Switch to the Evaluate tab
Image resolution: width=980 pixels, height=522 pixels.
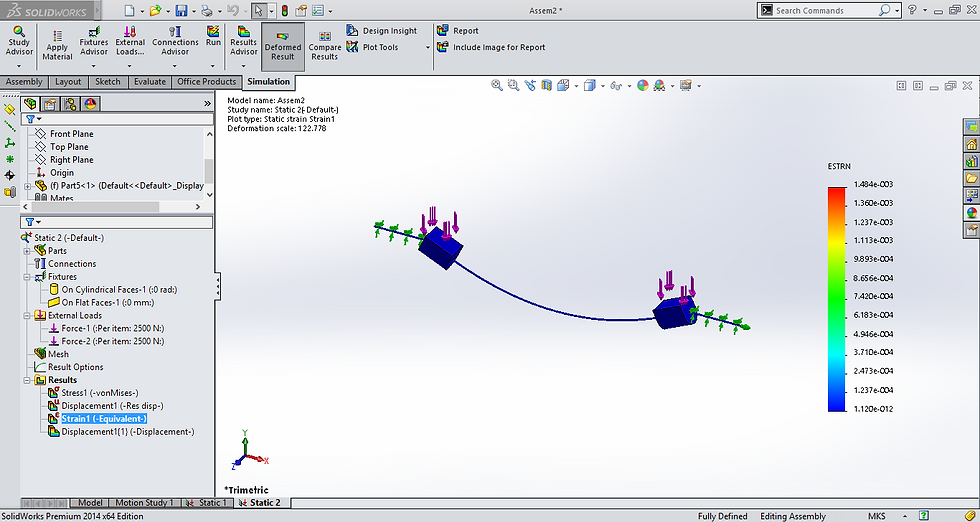[150, 82]
